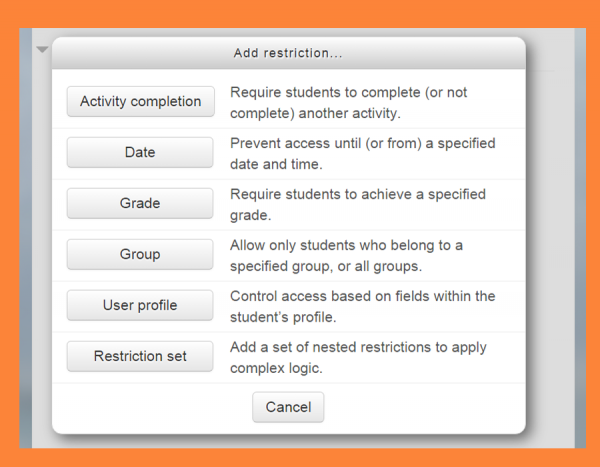
Task: Open the User profile restriction
Action: (140, 305)
